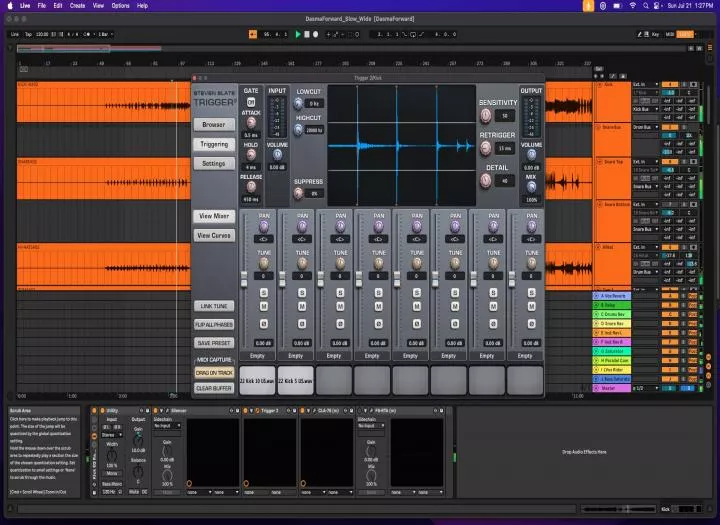Image resolution: width=720 pixels, height=525 pixels.
Task: Open Spotlight search in the menu bar
Action: 646,6
